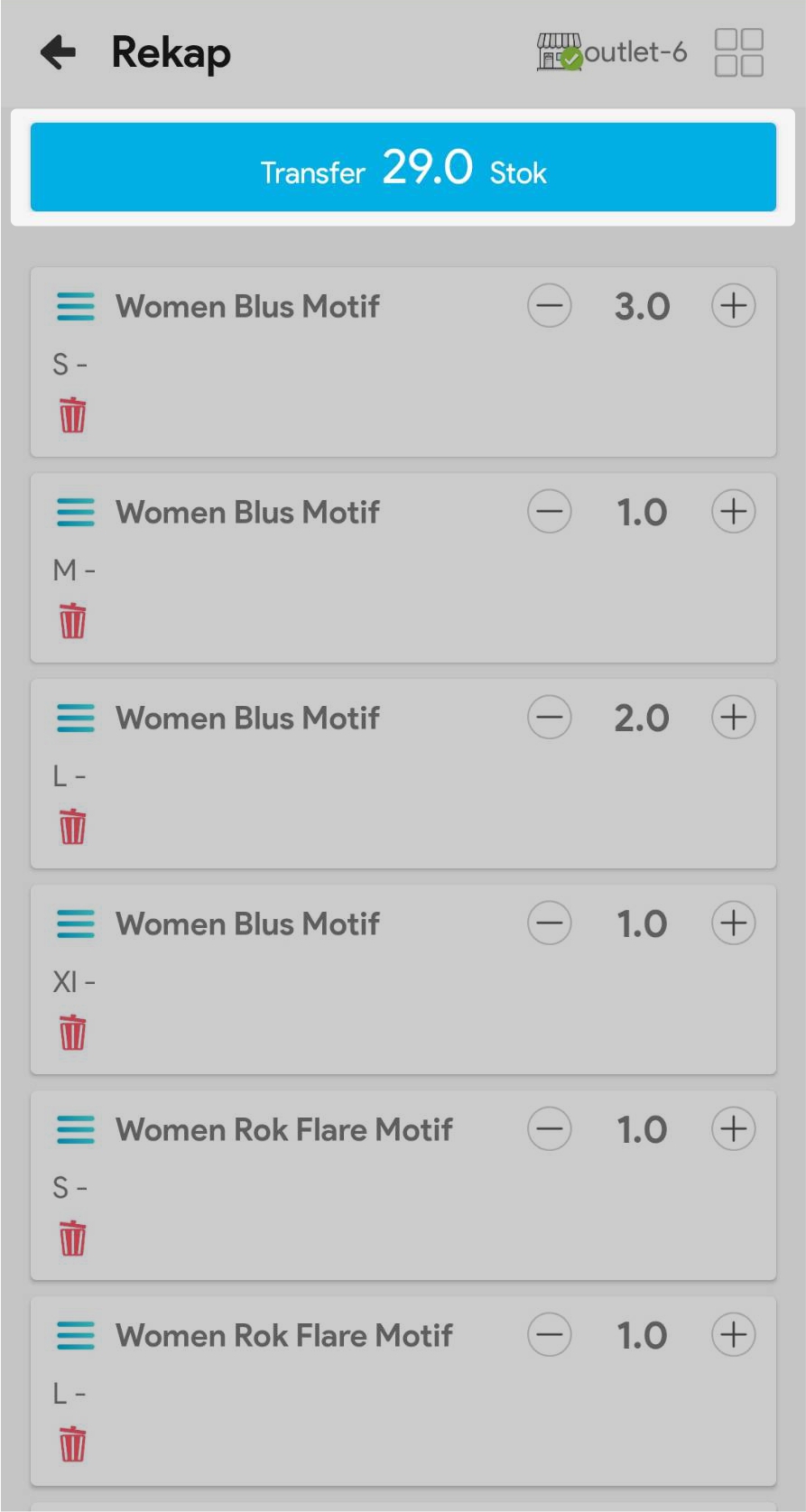Open the grid view icon in header

pyautogui.click(x=738, y=52)
